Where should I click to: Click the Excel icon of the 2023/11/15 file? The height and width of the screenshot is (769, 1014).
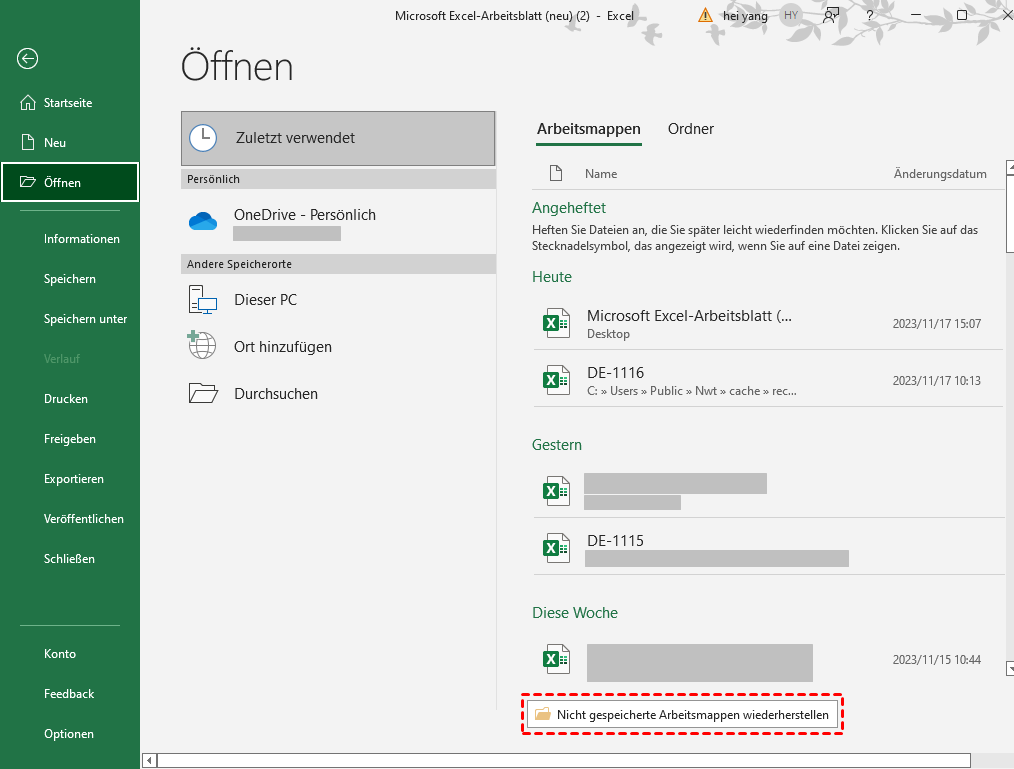coord(556,659)
